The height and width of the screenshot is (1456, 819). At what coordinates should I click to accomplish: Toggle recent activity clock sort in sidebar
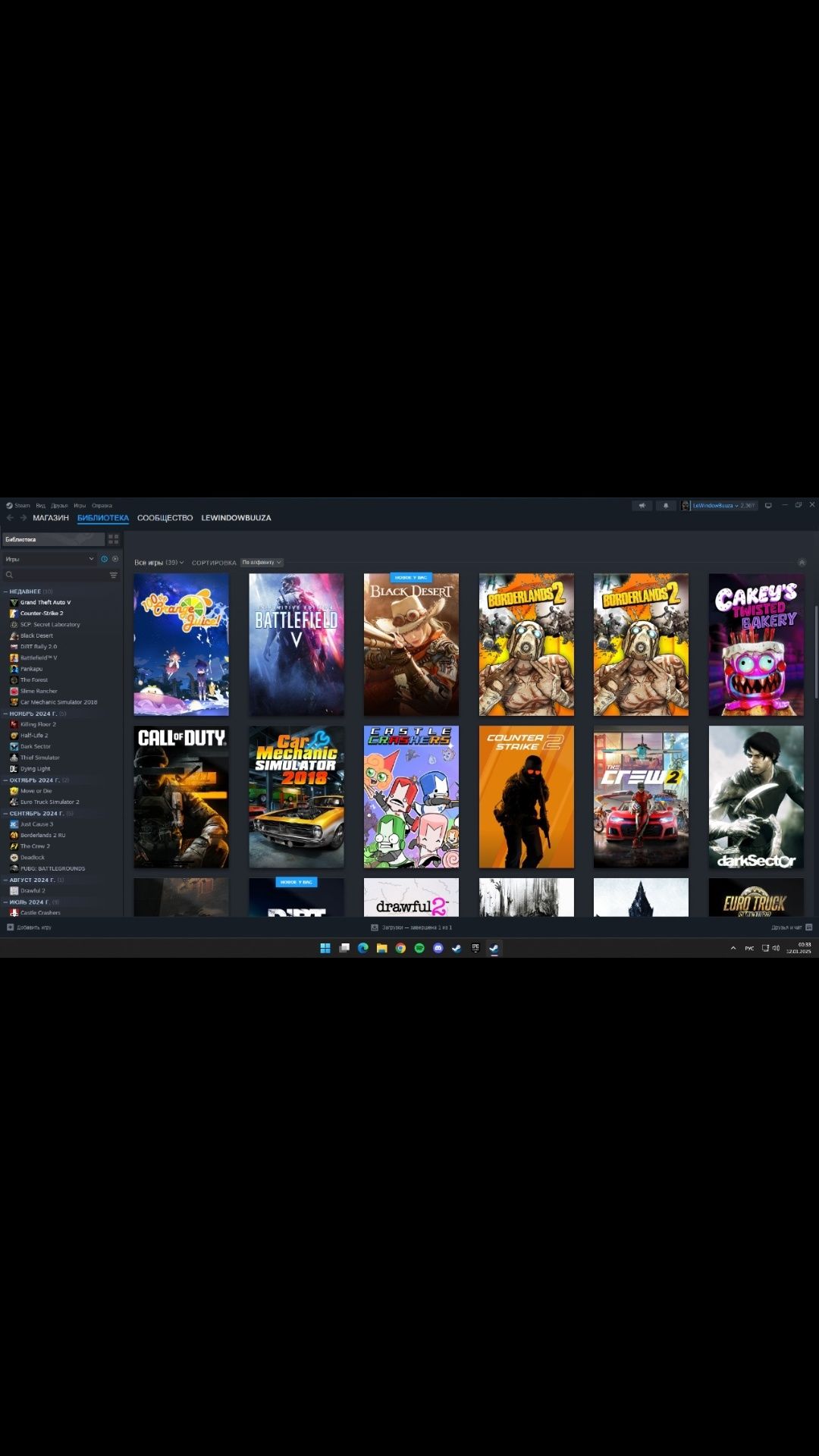click(x=105, y=559)
